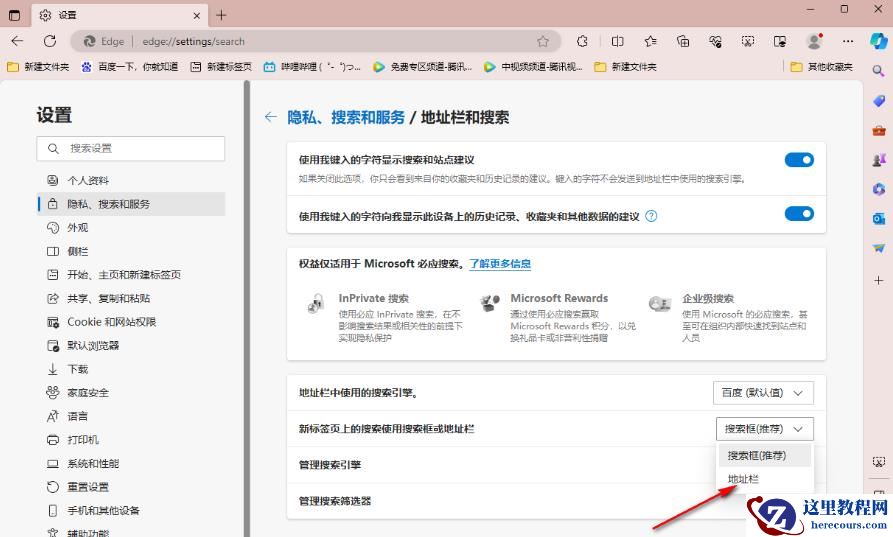The width and height of the screenshot is (893, 537).
Task: Open Outlook in the sidebar
Action: (878, 219)
